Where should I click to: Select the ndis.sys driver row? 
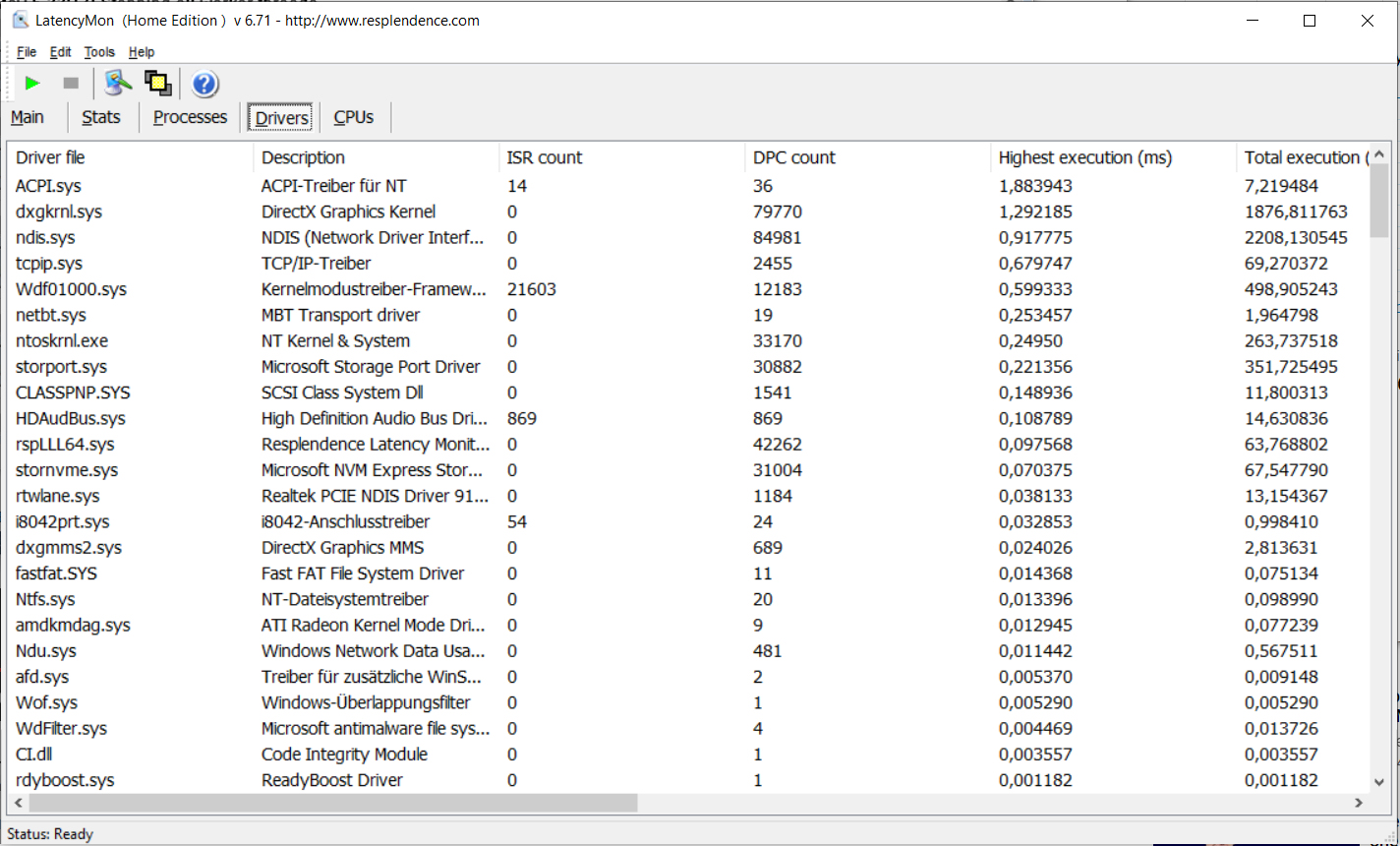[x=688, y=237]
